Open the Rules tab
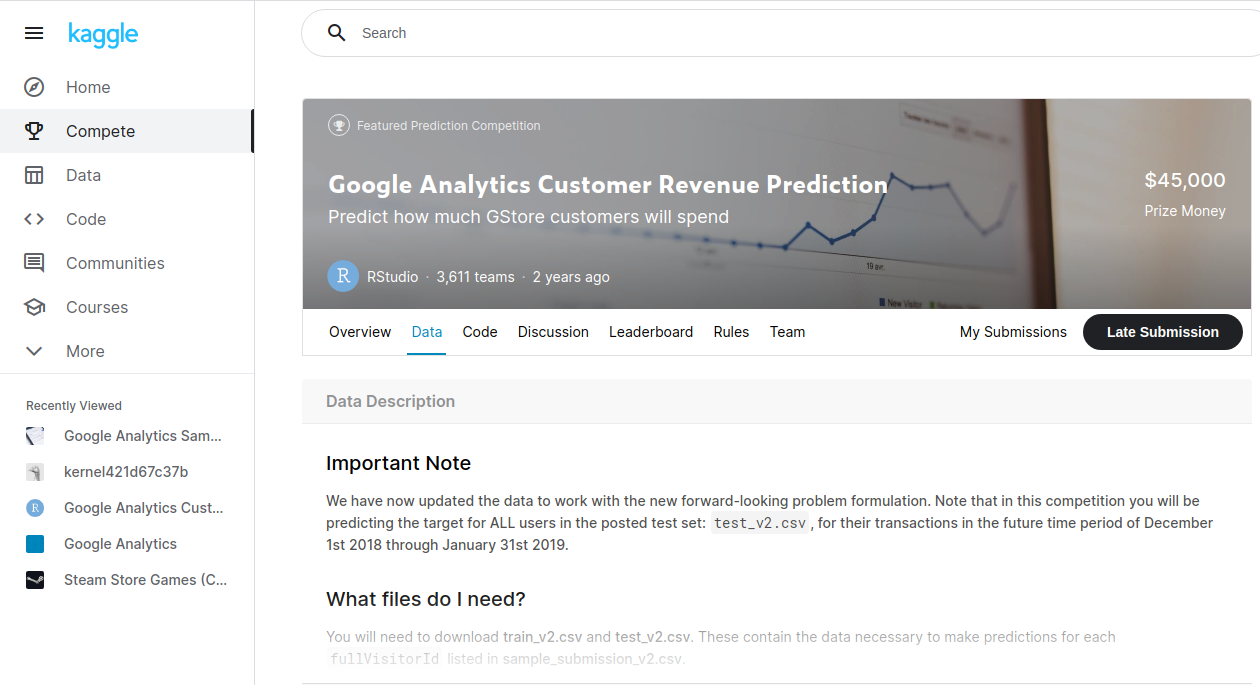The width and height of the screenshot is (1260, 685). 731,332
